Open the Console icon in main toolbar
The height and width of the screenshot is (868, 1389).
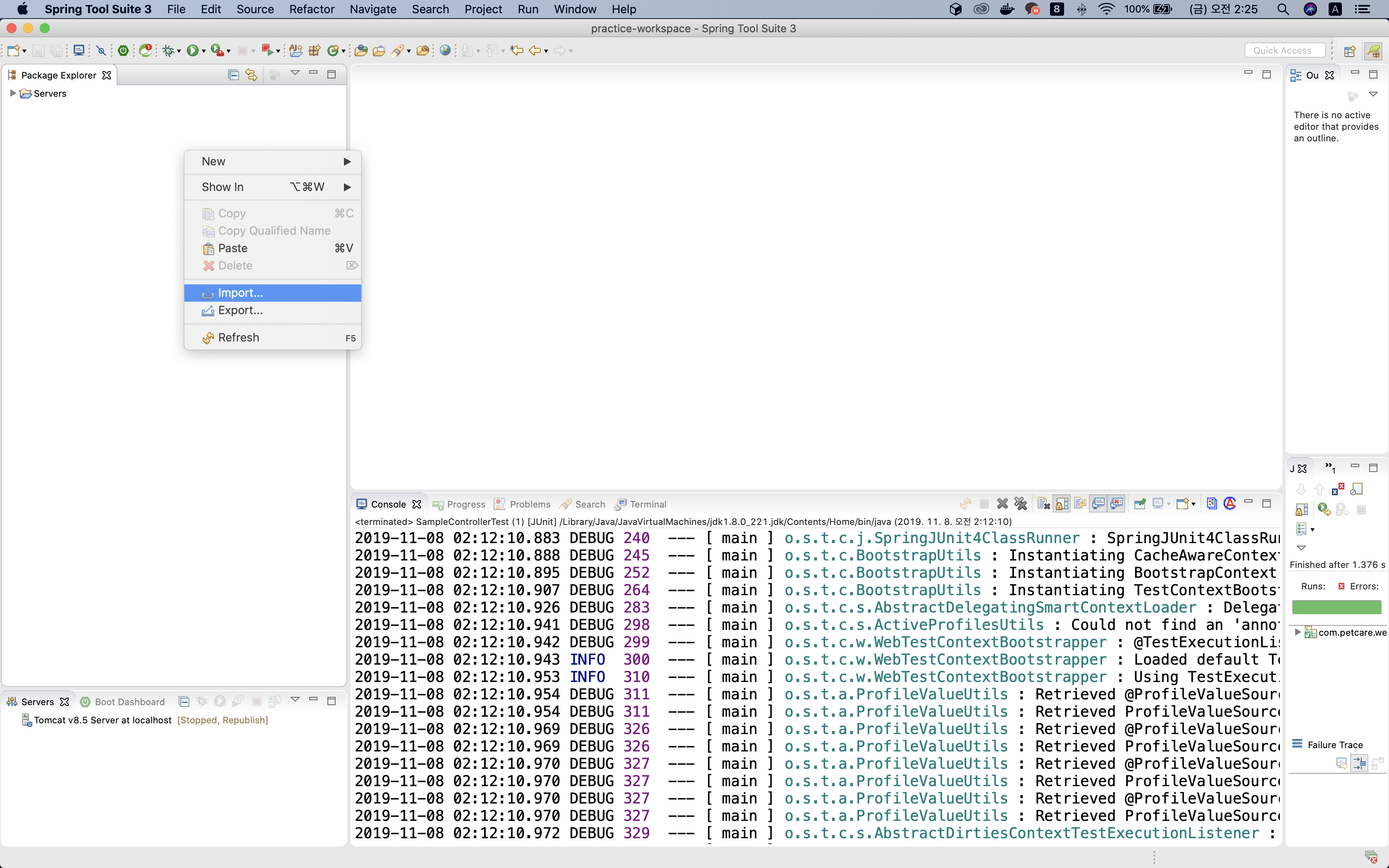click(79, 50)
